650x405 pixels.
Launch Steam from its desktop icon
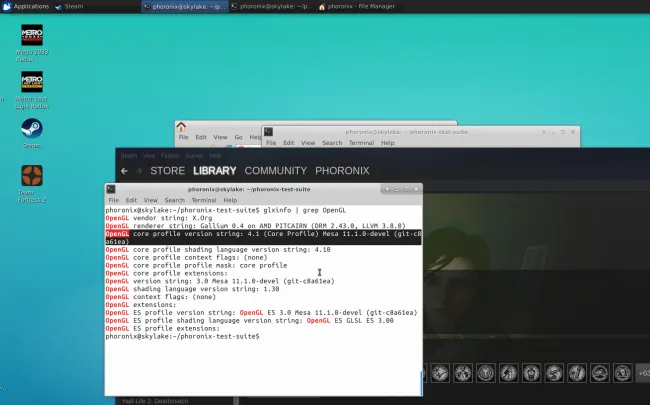pos(32,133)
